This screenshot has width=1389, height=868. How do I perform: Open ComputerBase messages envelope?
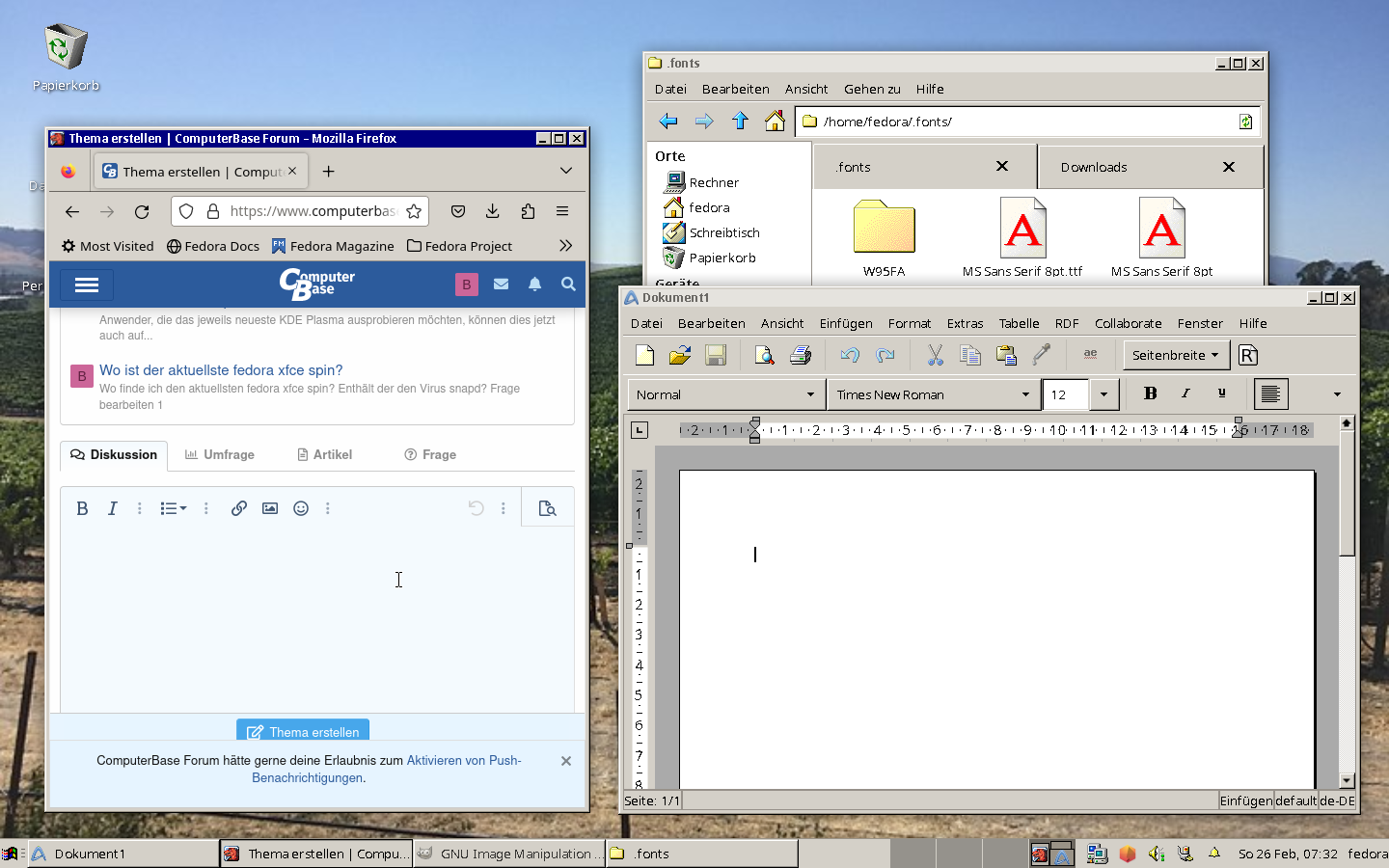pos(501,285)
